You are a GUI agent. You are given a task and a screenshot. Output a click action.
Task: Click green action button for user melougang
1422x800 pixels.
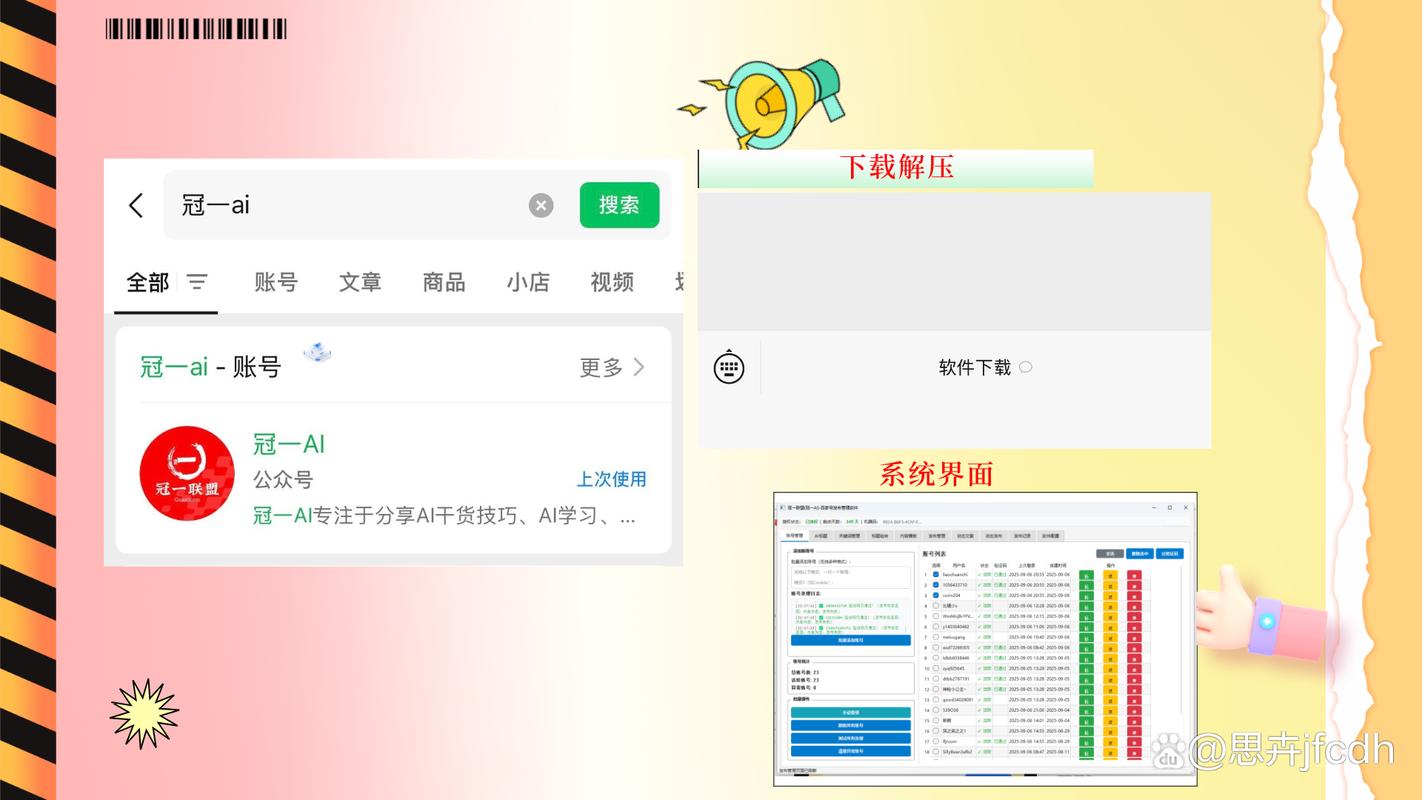point(1087,637)
